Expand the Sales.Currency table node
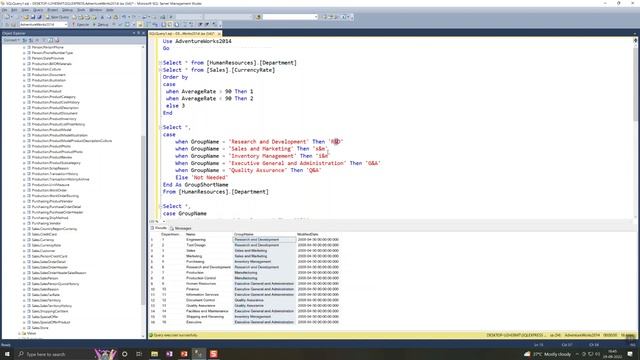Image resolution: width=640 pixels, height=360 pixels. coord(24,240)
